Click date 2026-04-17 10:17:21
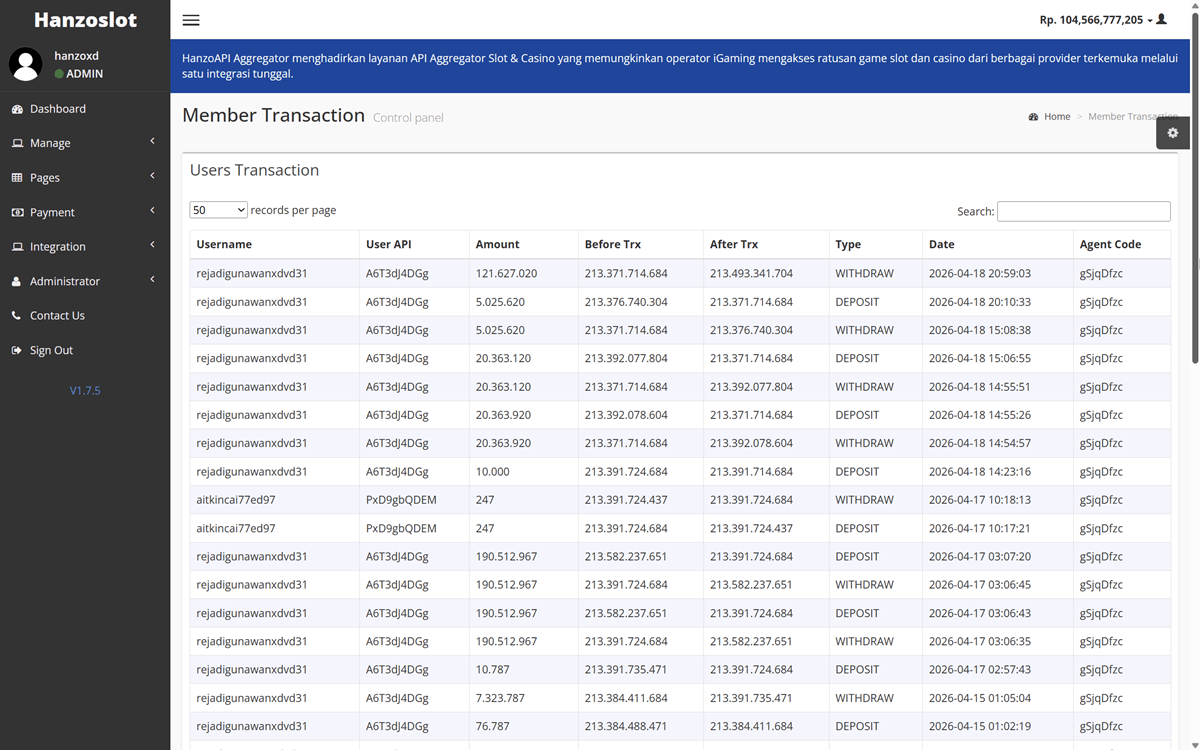The image size is (1200, 750). (x=979, y=528)
